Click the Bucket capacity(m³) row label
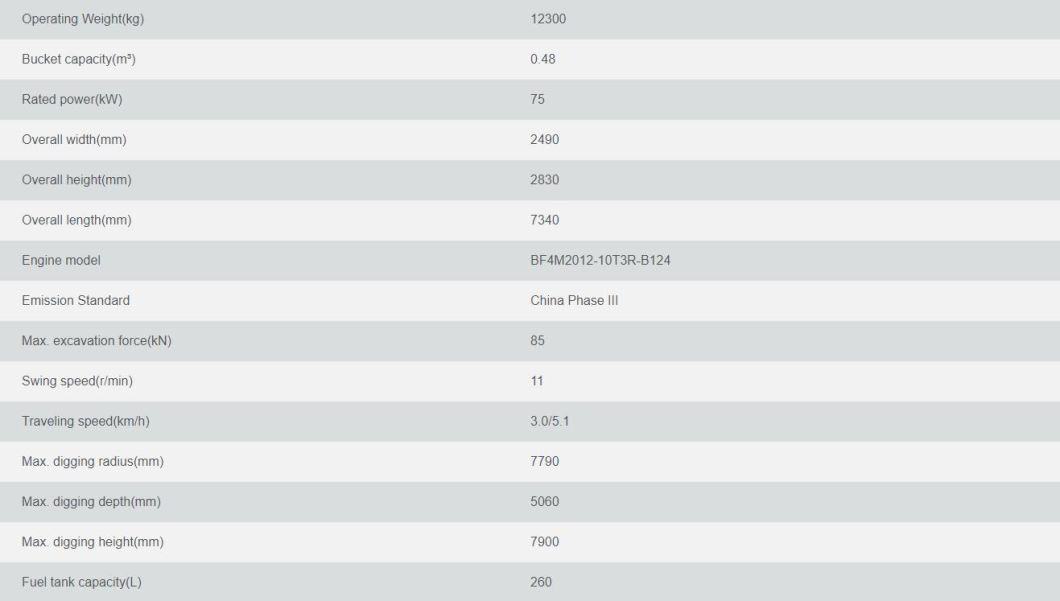The height and width of the screenshot is (601, 1060). [x=78, y=59]
